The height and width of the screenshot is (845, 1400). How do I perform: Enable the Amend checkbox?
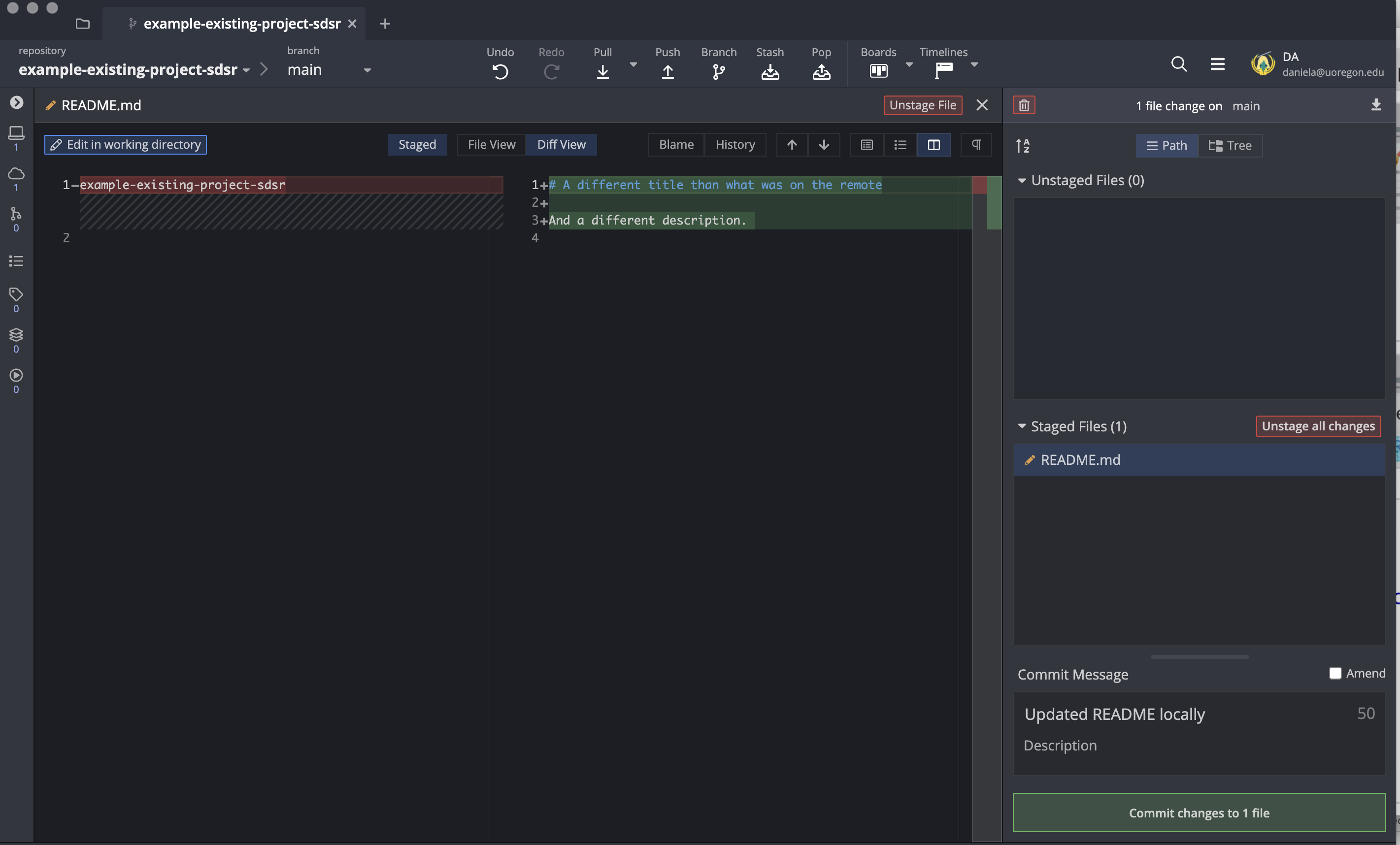click(1335, 673)
